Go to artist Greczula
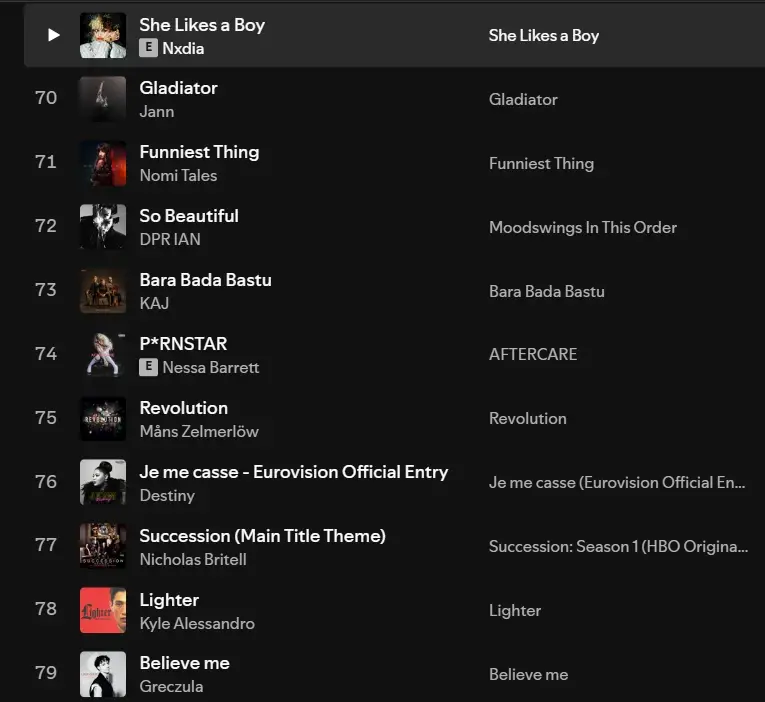Screen dimensions: 765x702 tap(171, 686)
